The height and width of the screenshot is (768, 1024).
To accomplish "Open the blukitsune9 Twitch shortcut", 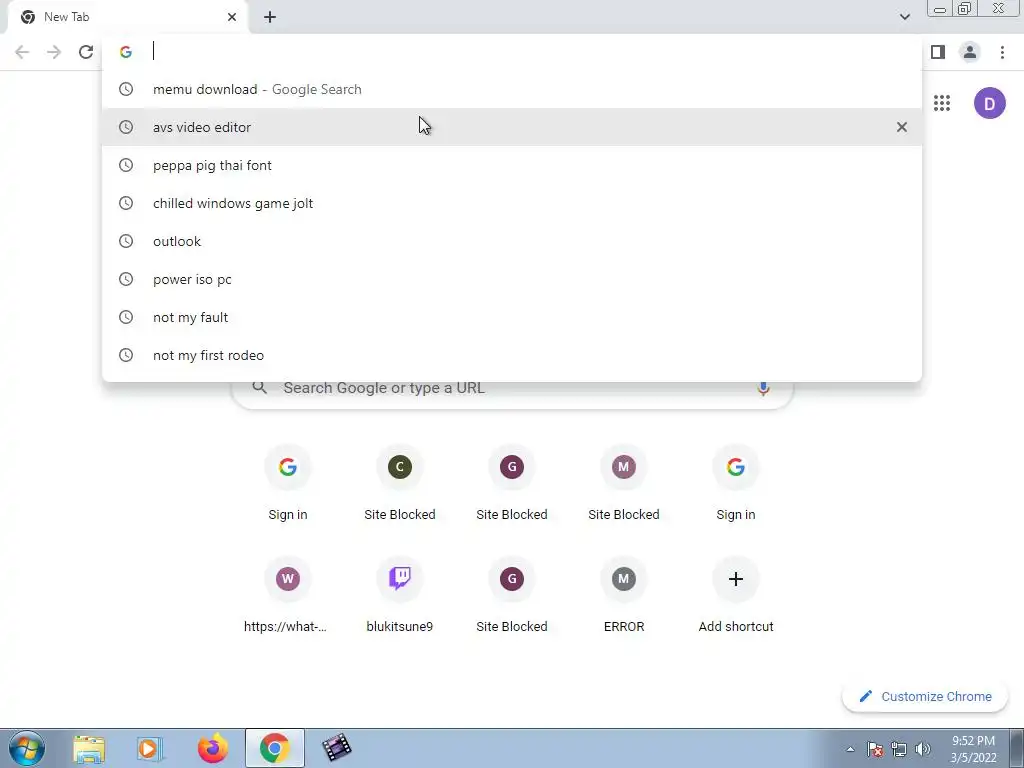I will coord(400,596).
